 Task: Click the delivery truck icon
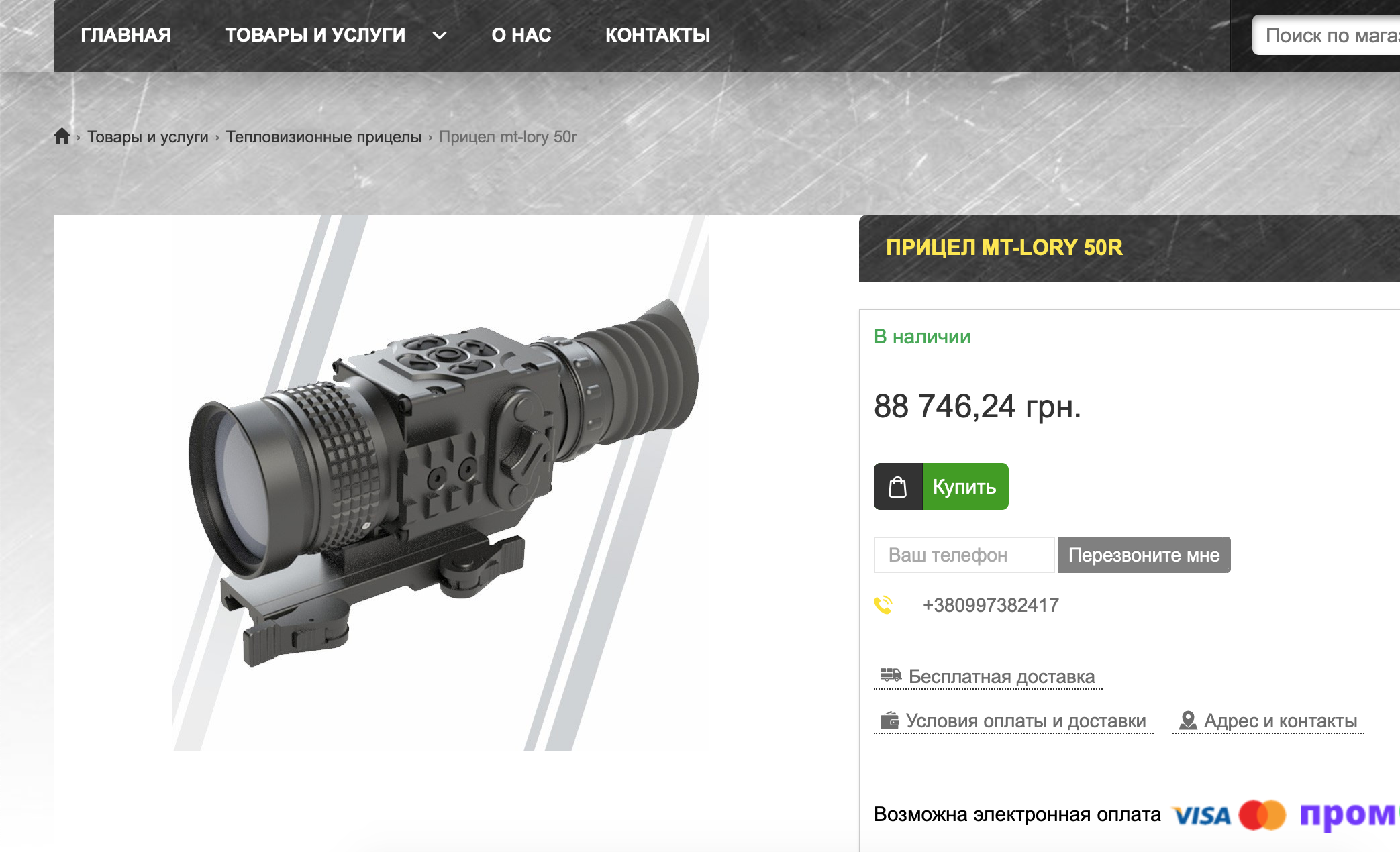coord(891,675)
